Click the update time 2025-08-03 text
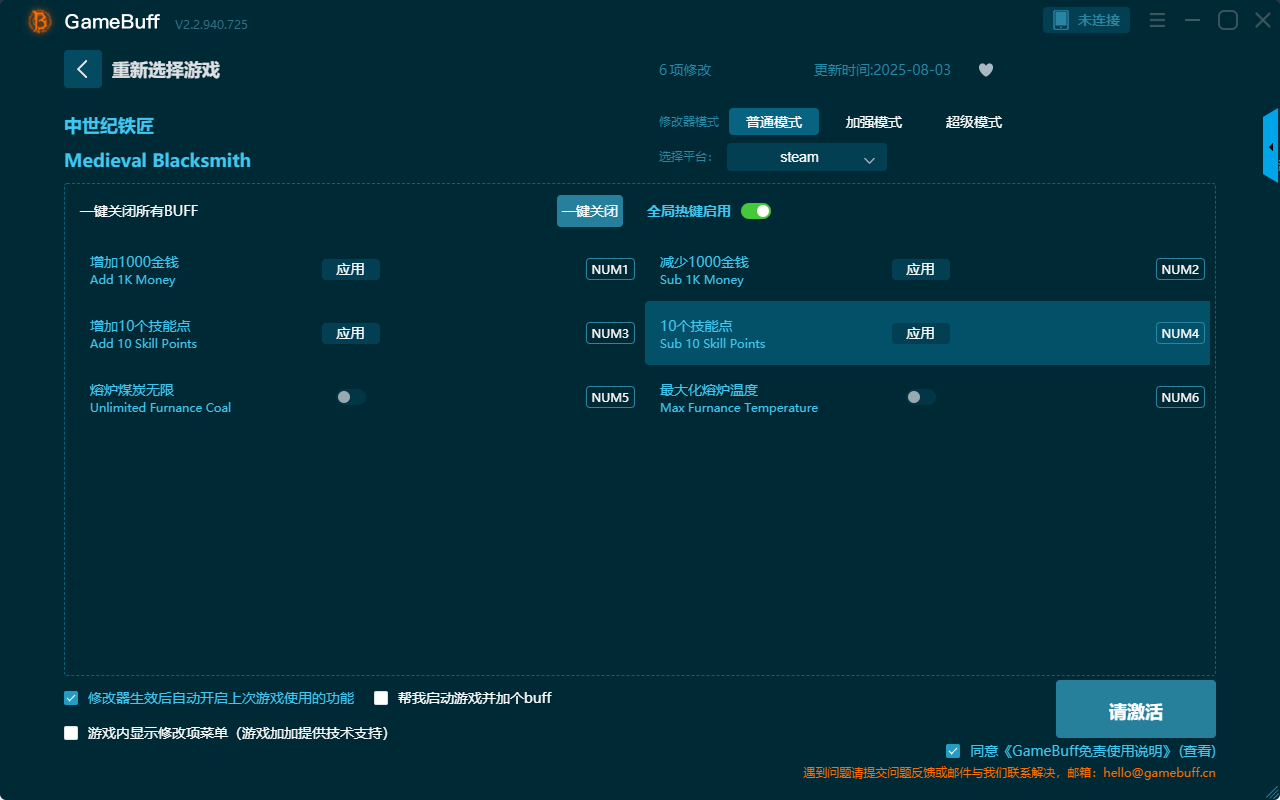Image resolution: width=1280 pixels, height=800 pixels. click(x=883, y=70)
